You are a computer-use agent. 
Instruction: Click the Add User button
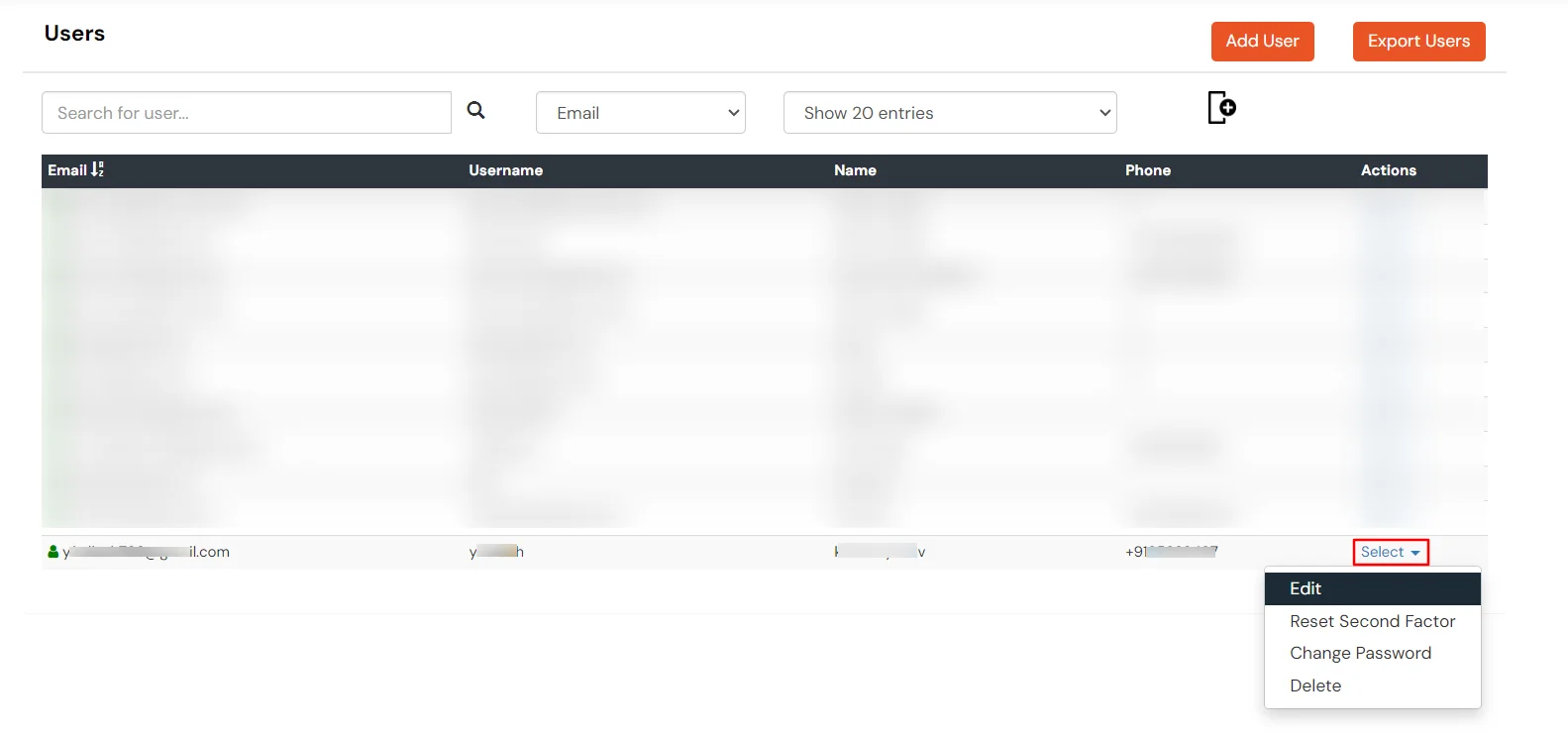click(1262, 42)
